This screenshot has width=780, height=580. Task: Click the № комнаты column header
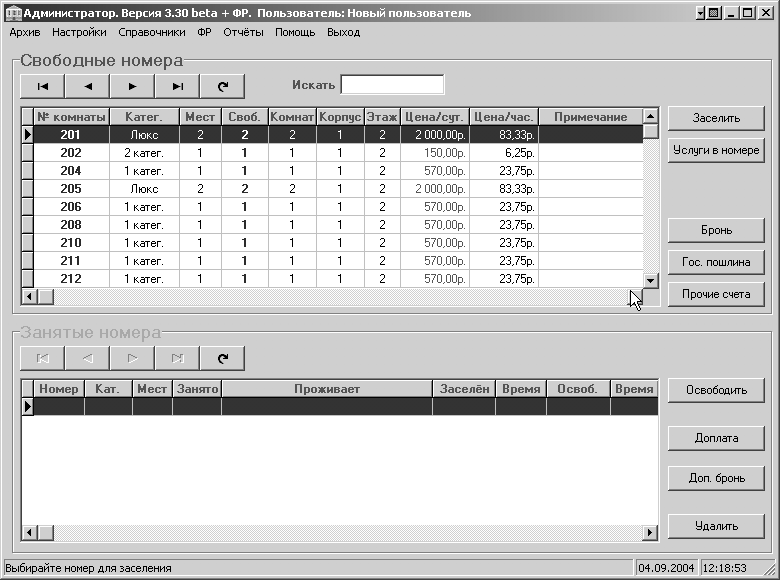point(72,117)
